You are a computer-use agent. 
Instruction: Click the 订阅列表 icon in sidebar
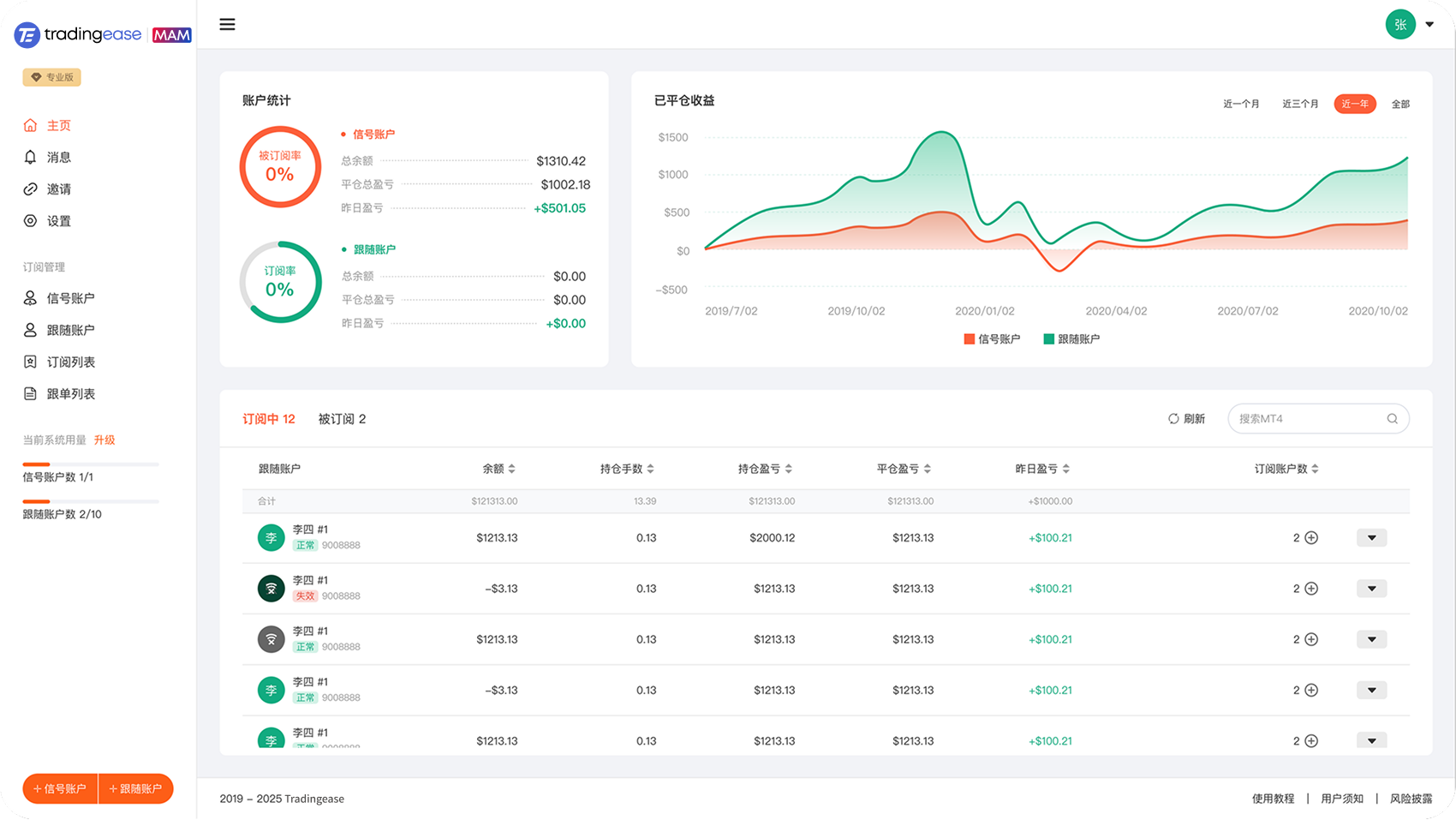(x=30, y=362)
